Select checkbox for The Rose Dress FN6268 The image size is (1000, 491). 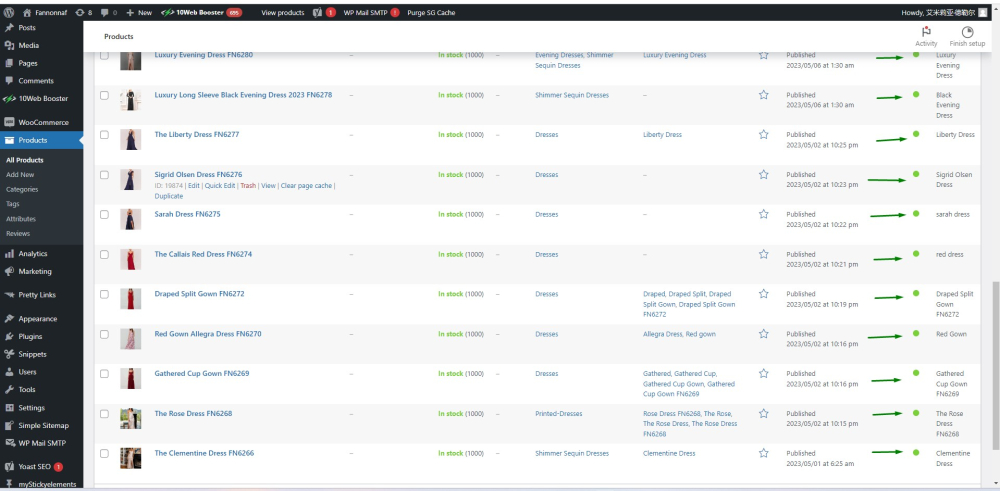click(104, 414)
